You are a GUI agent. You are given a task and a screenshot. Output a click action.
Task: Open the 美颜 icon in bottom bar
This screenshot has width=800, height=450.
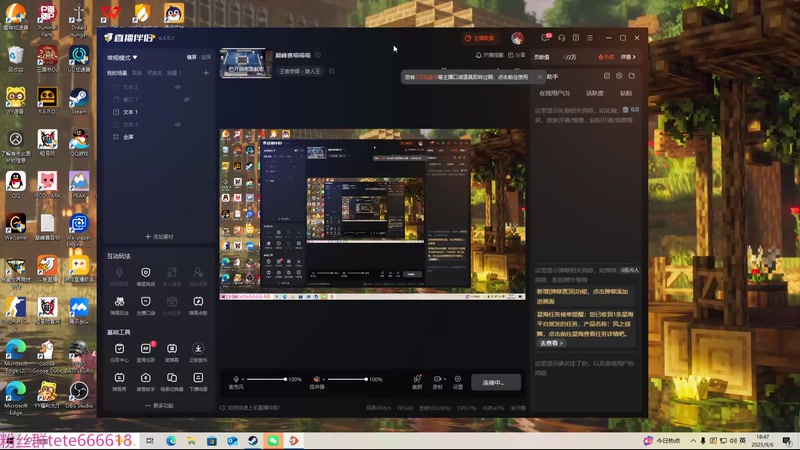pyautogui.click(x=417, y=382)
